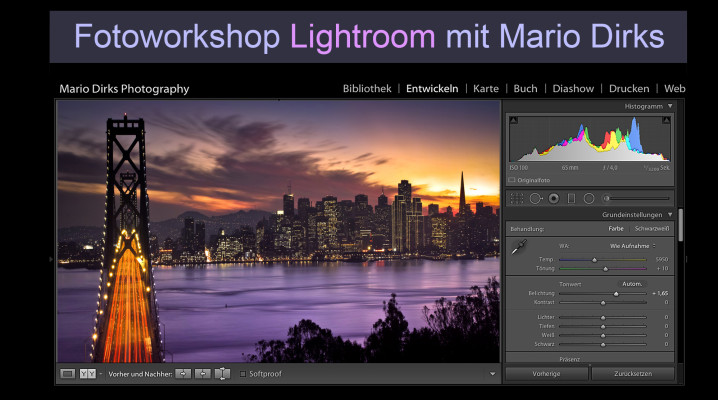The height and width of the screenshot is (400, 718).
Task: Copy after settings to before
Action: [x=202, y=374]
